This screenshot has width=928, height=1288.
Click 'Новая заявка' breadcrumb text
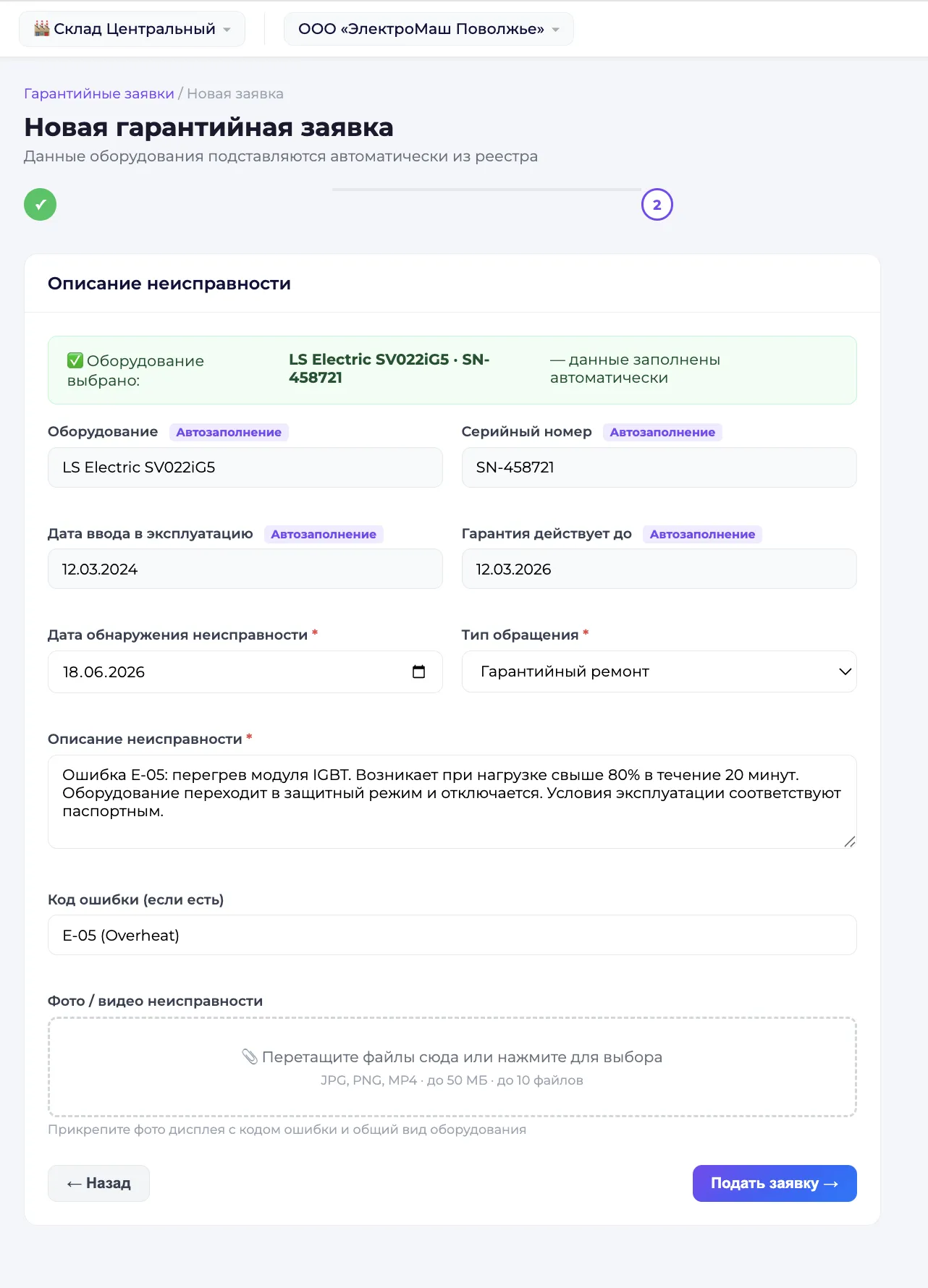[x=235, y=93]
